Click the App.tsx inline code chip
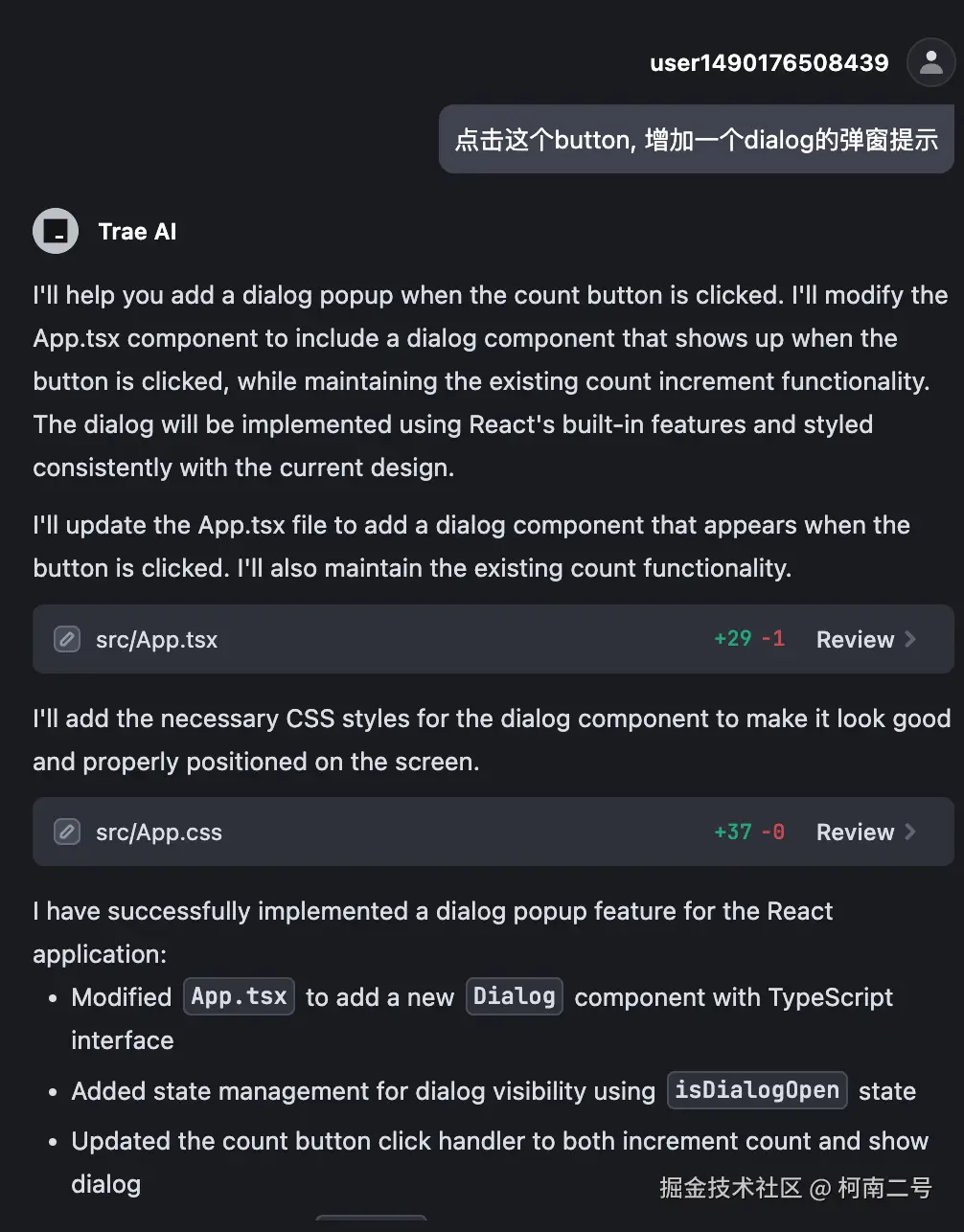This screenshot has width=964, height=1232. pyautogui.click(x=239, y=996)
